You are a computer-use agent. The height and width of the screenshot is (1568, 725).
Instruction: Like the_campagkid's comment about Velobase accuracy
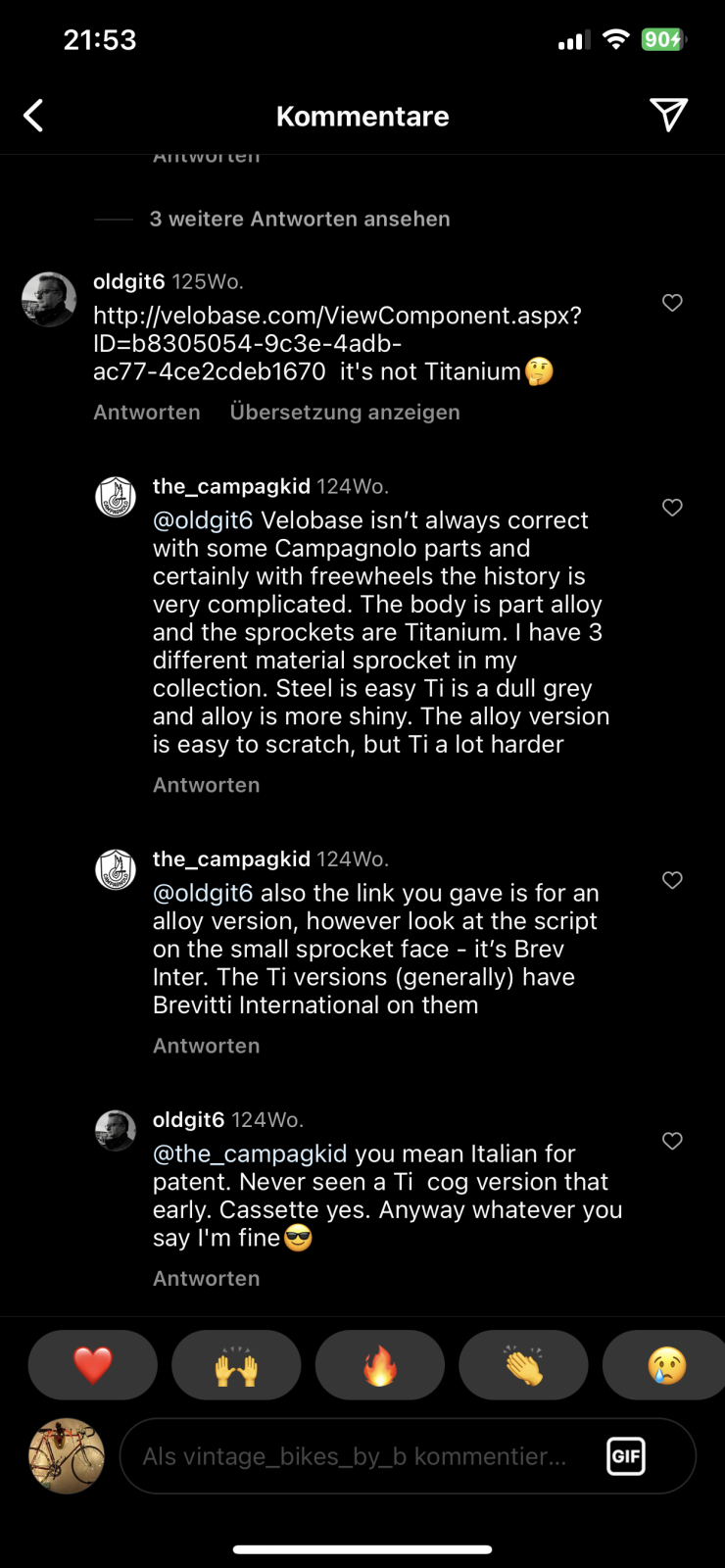pos(672,508)
